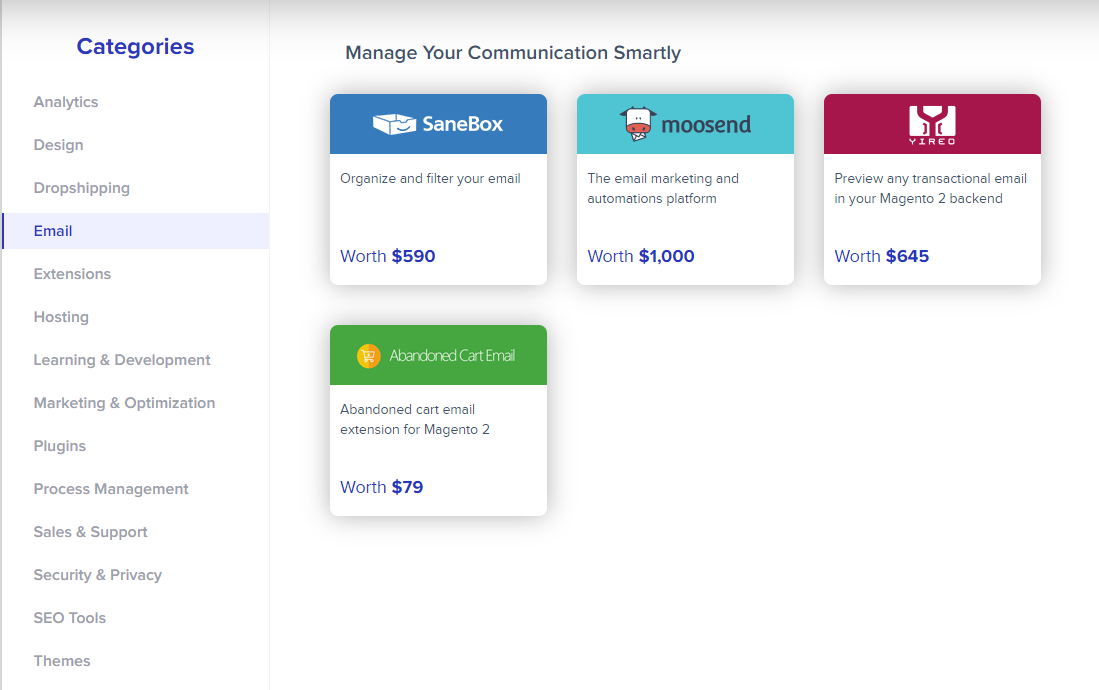Click Yireo 'Worth $645' value
This screenshot has width=1099, height=690.
click(882, 256)
